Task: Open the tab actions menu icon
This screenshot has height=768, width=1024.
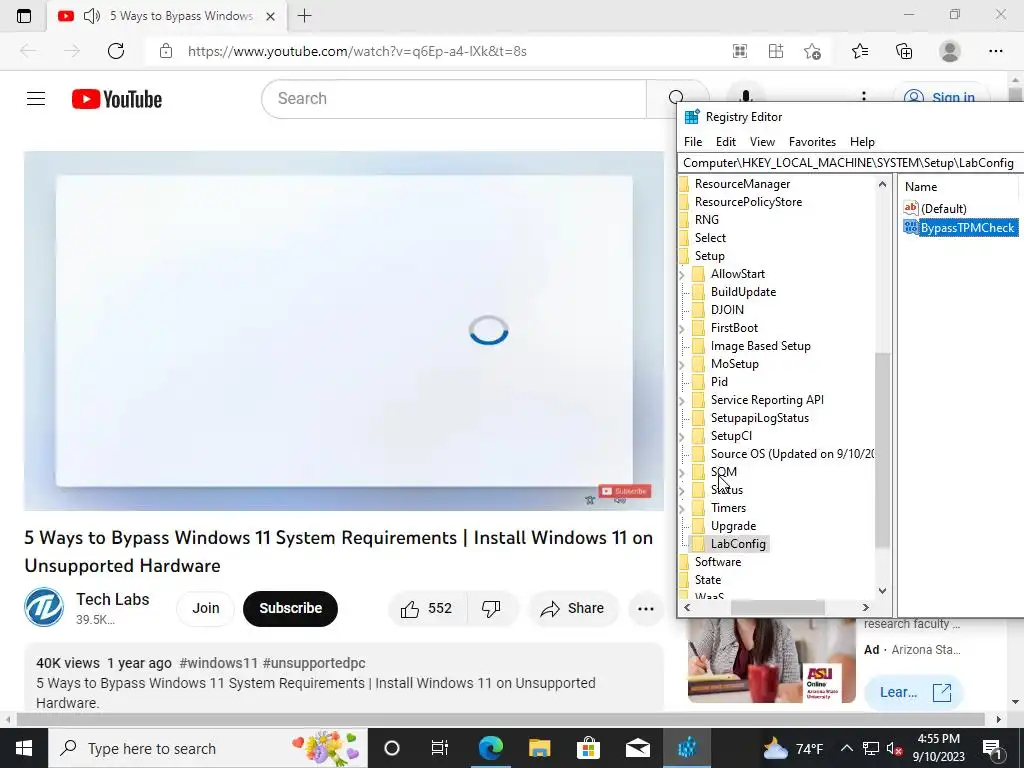Action: (x=24, y=16)
